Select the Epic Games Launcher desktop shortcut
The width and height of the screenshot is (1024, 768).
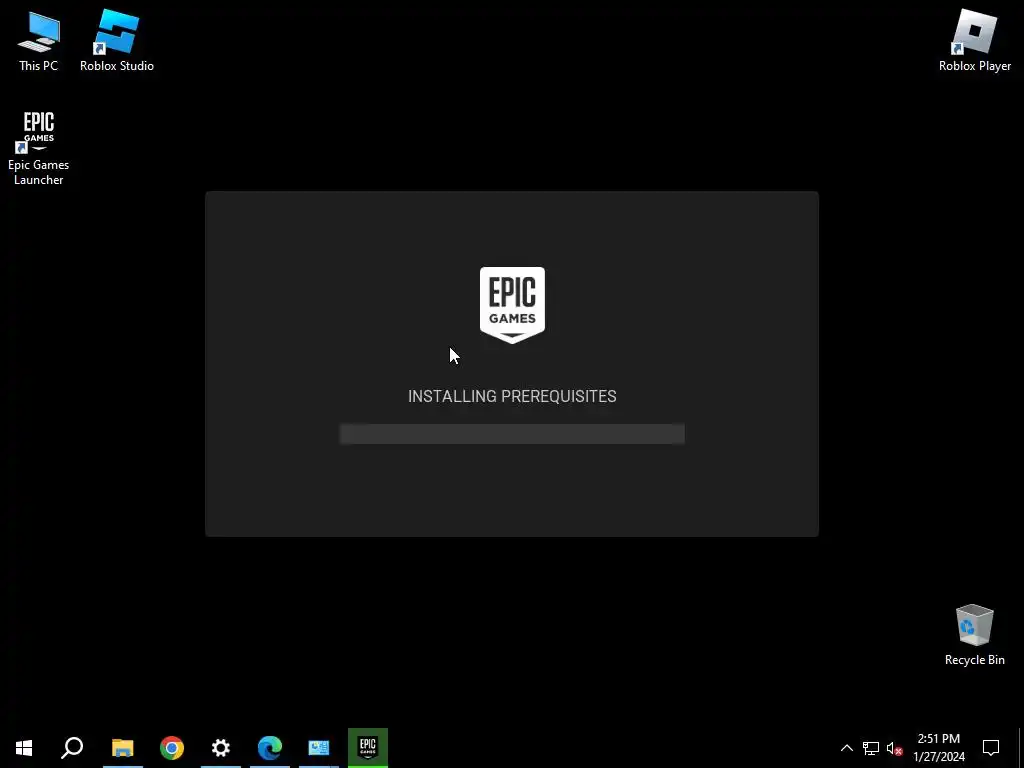[39, 148]
